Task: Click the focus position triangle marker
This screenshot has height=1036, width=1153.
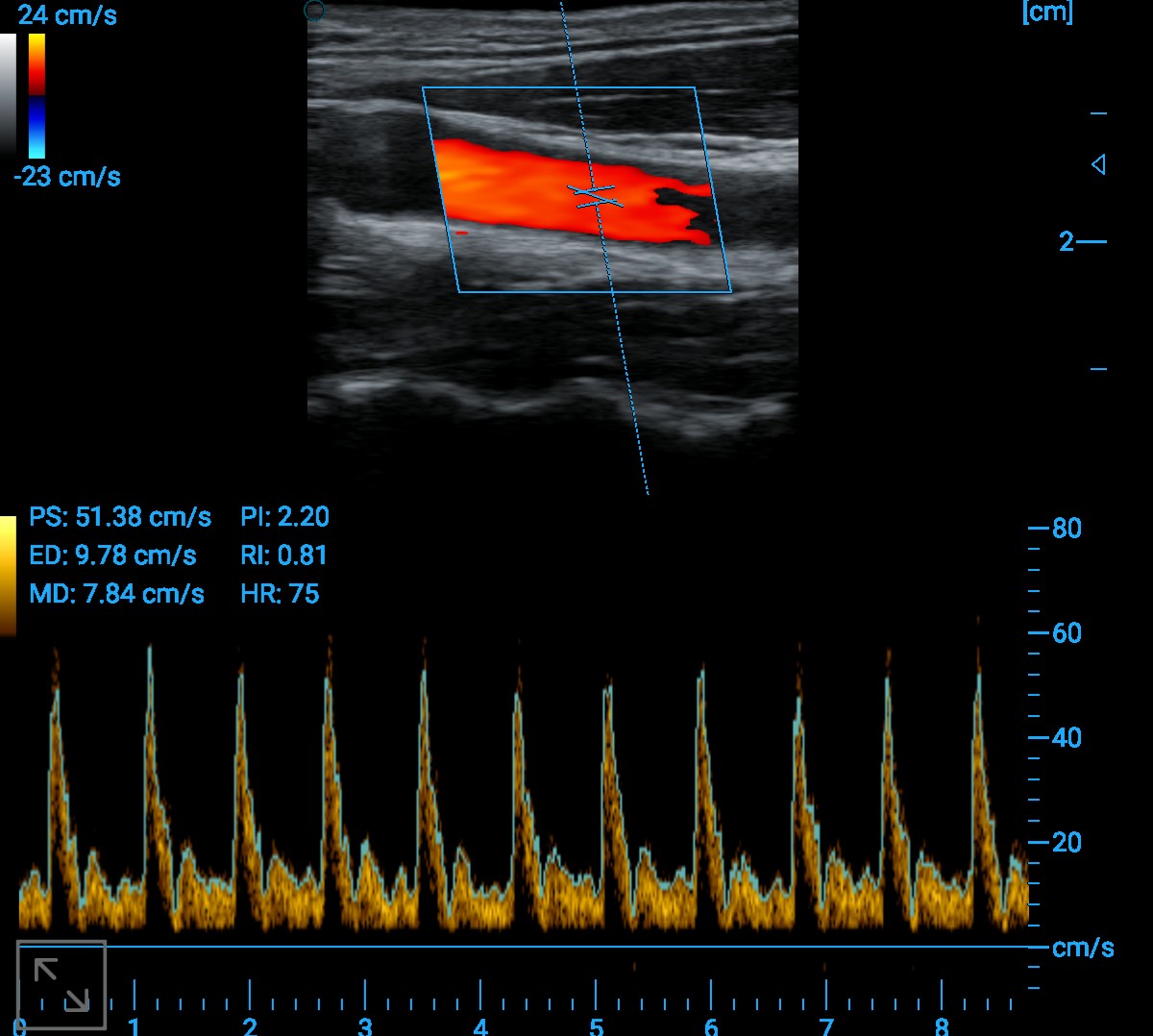Action: 1098,164
